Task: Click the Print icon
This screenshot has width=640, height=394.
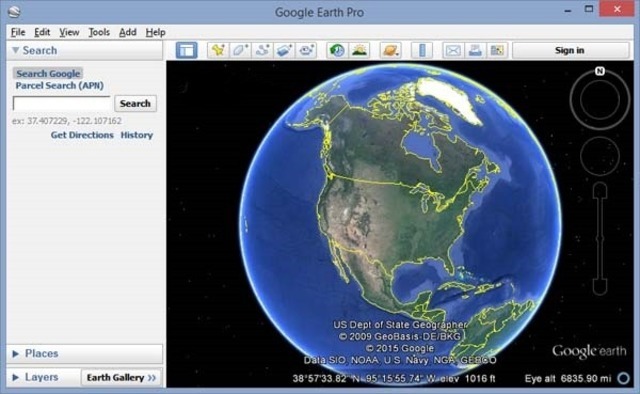Action: pyautogui.click(x=475, y=50)
